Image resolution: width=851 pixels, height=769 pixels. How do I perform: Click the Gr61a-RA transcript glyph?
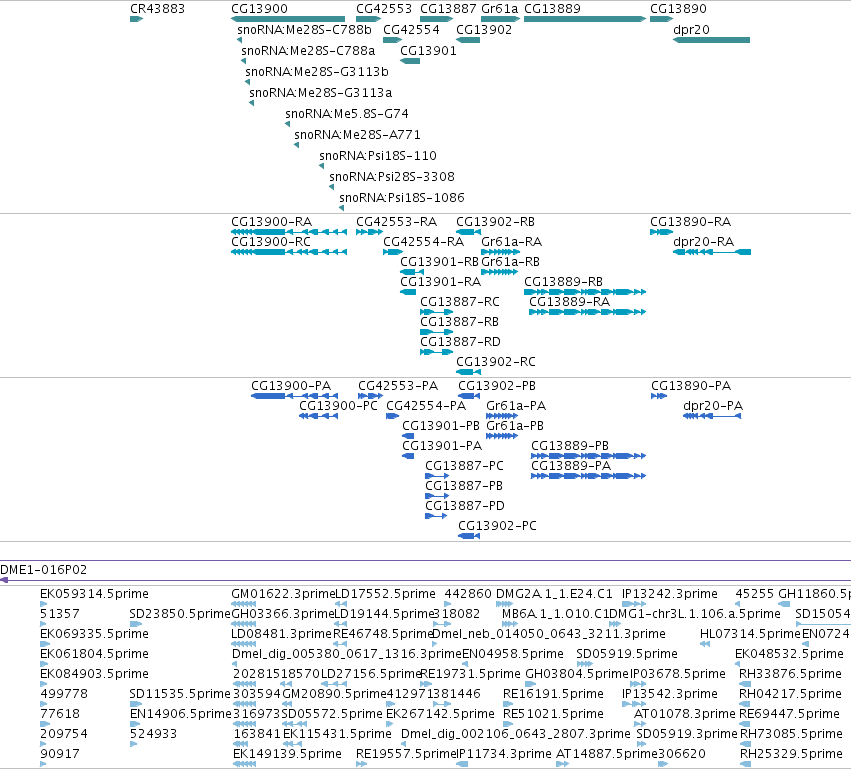tap(500, 252)
